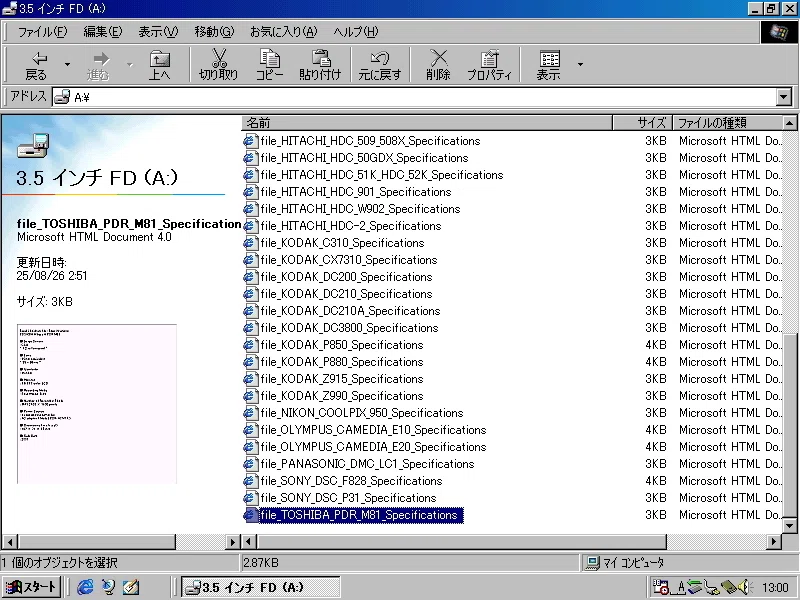Click file name file_OLYMPUS_CAMEDIA_E10_Specifications
This screenshot has height=600, width=800.
[x=373, y=430]
